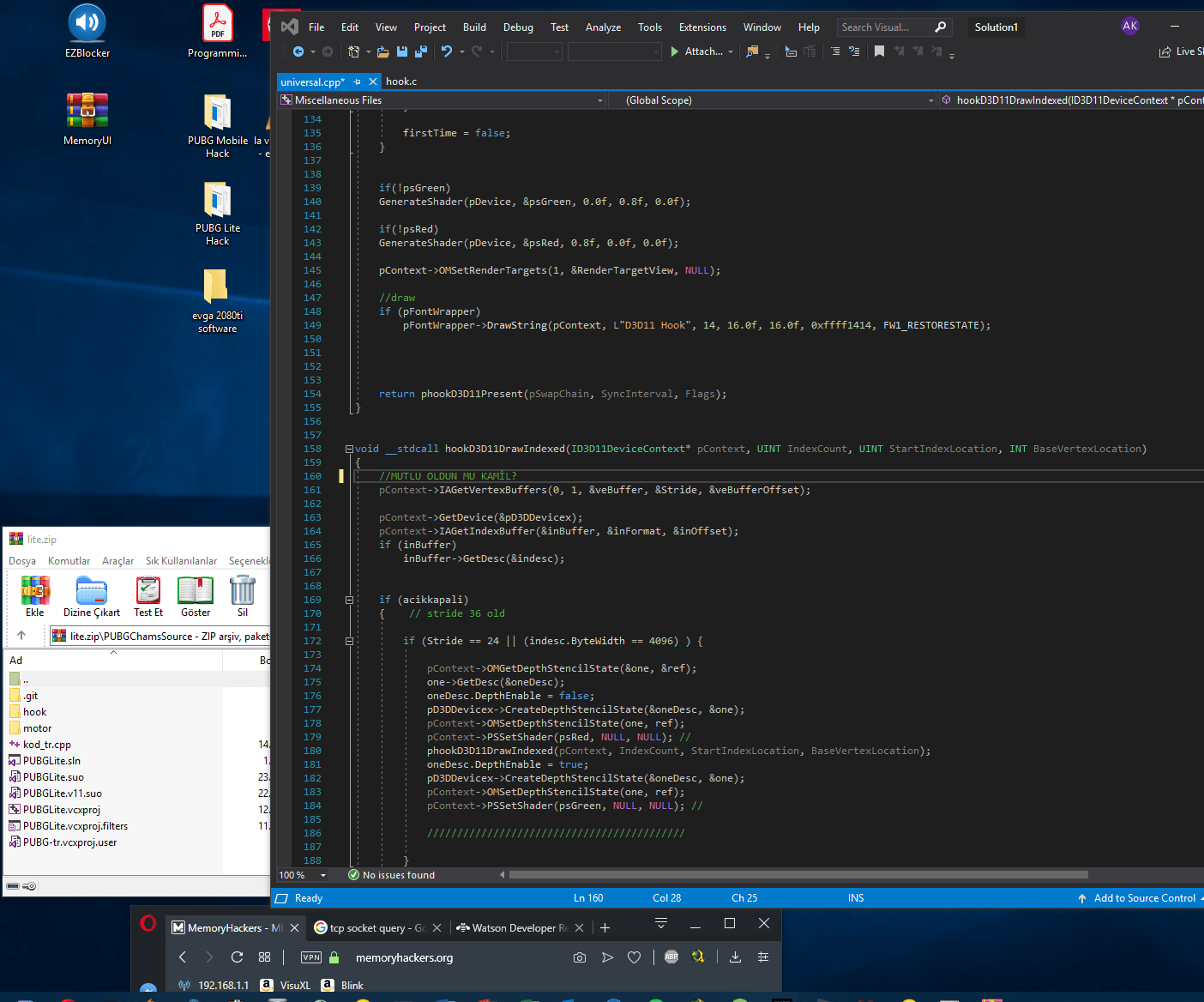The width and height of the screenshot is (1204, 1002).
Task: Collapse the if (acikkapali) block at line 169
Action: (350, 600)
